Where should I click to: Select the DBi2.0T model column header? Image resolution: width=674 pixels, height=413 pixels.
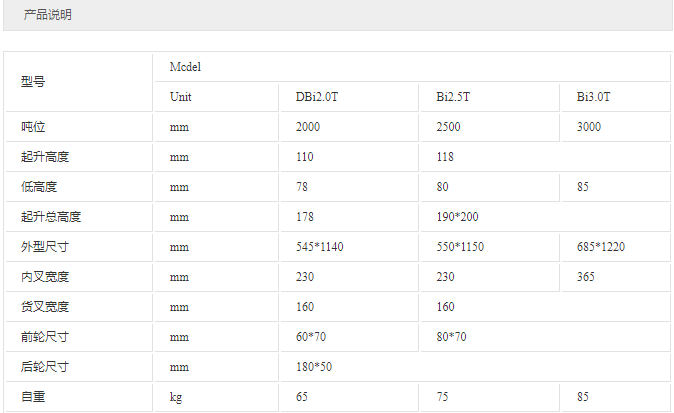point(323,97)
